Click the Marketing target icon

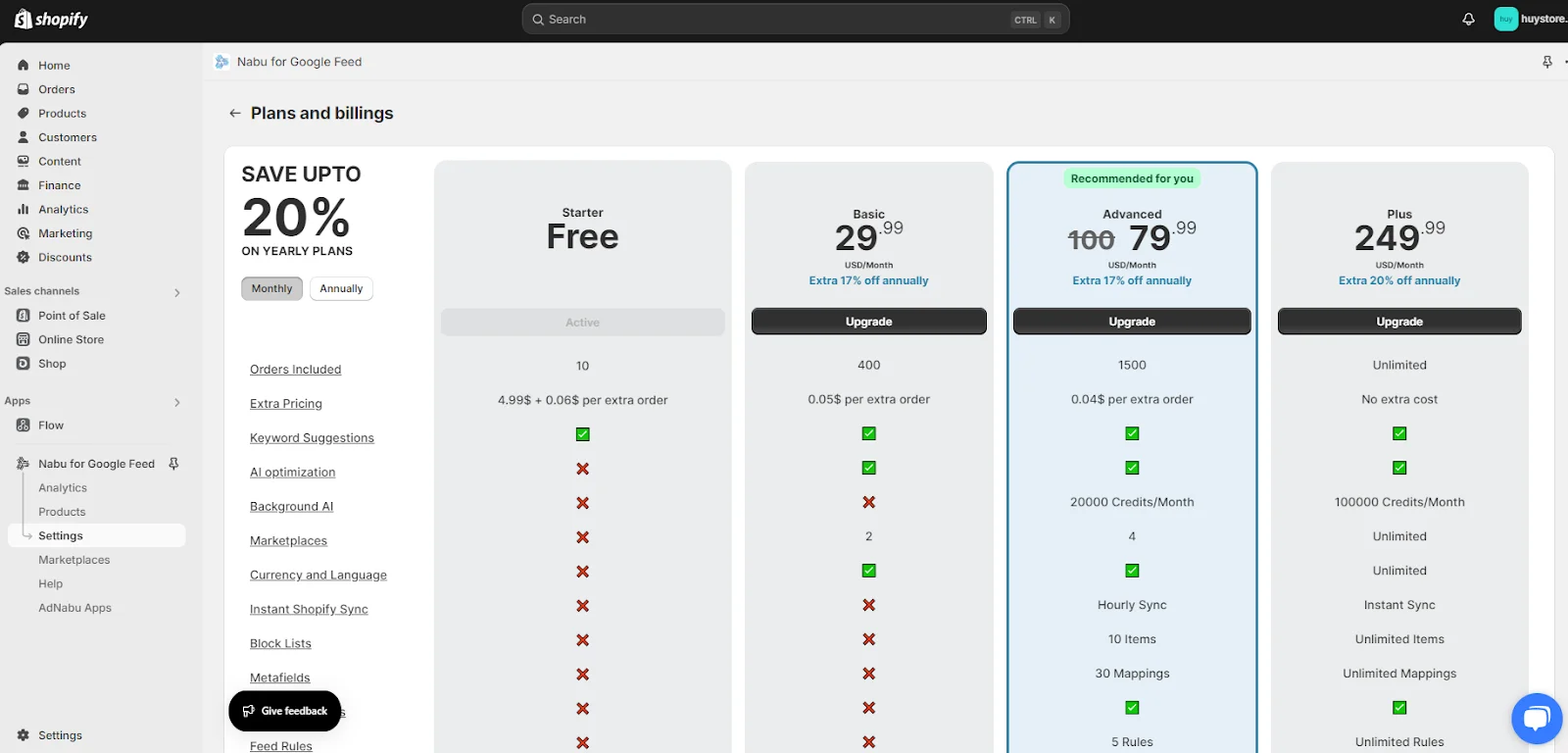(x=24, y=233)
